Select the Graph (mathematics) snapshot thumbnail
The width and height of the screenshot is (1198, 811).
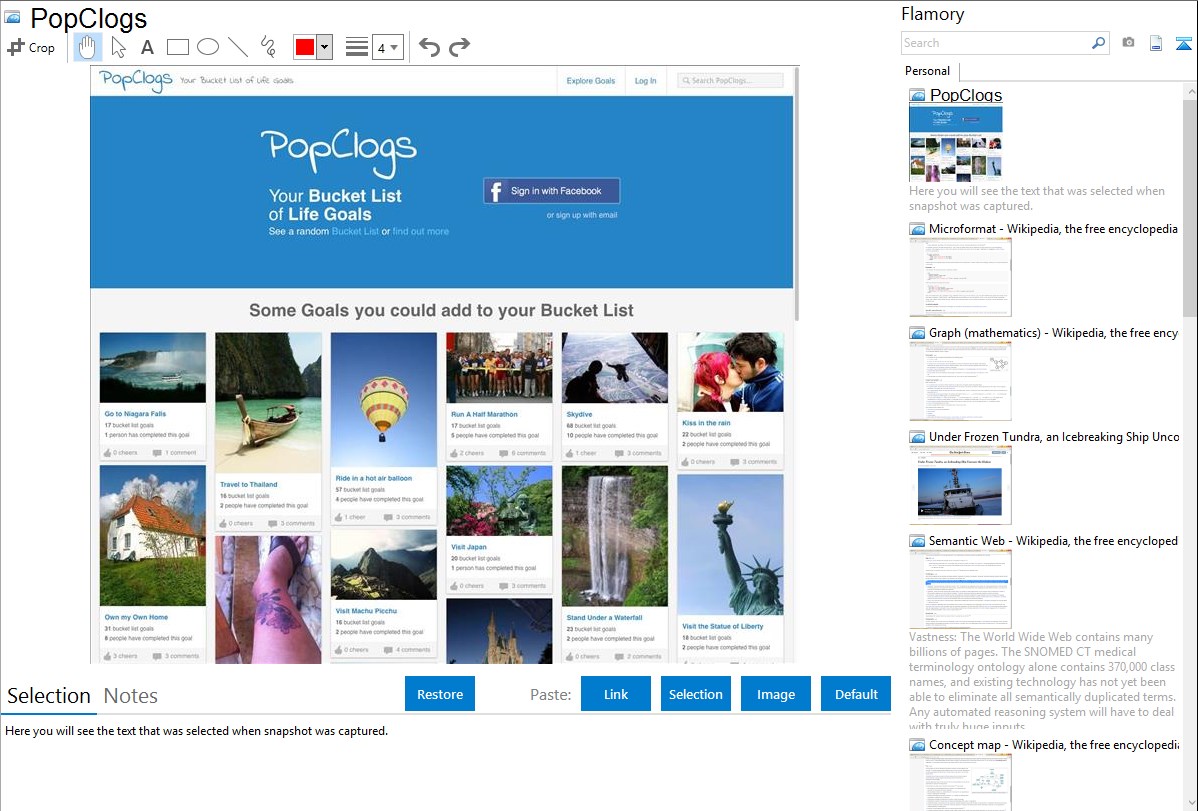tap(960, 381)
